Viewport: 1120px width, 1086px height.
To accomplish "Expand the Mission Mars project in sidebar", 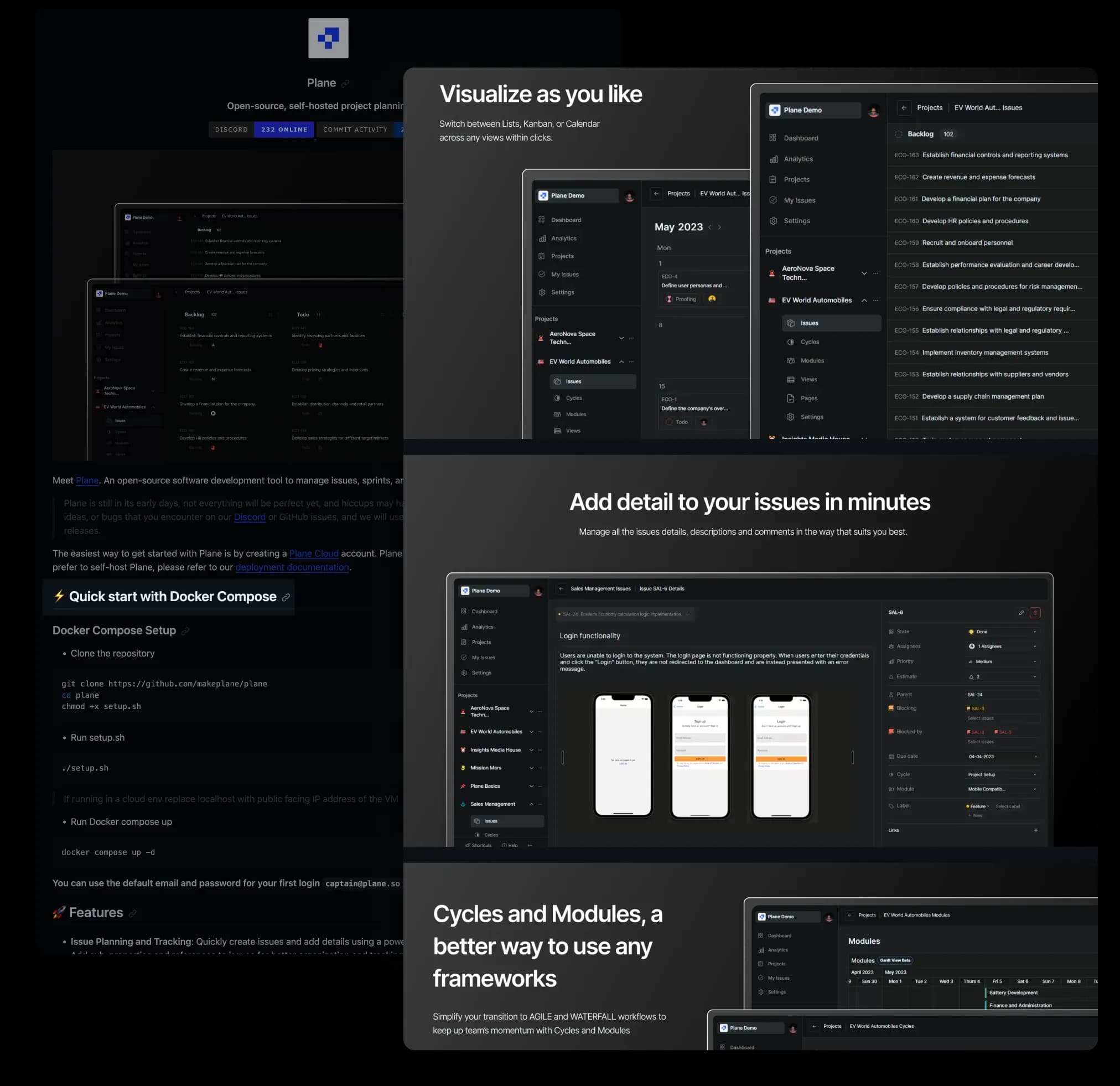I will [x=531, y=768].
